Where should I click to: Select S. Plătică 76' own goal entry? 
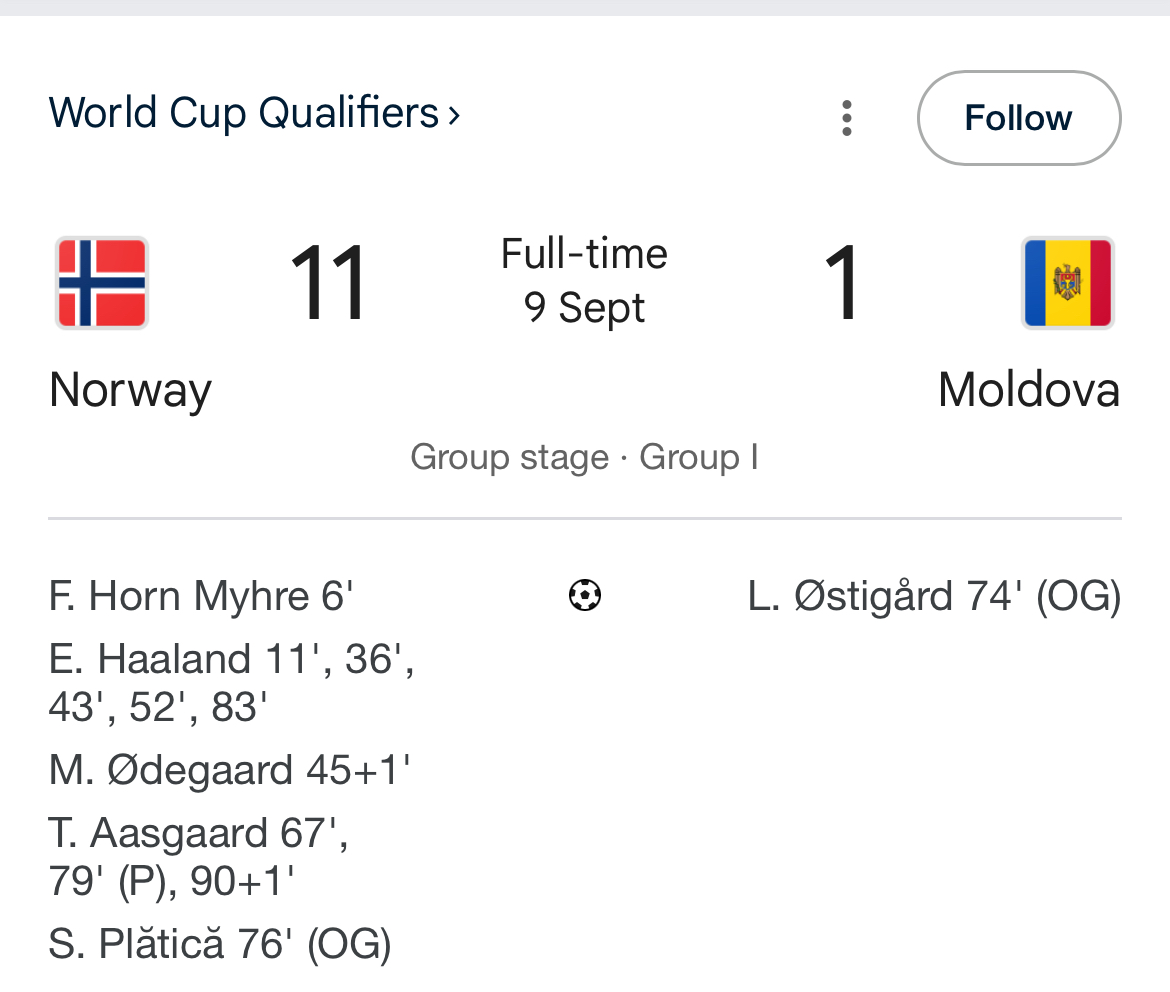pos(219,944)
